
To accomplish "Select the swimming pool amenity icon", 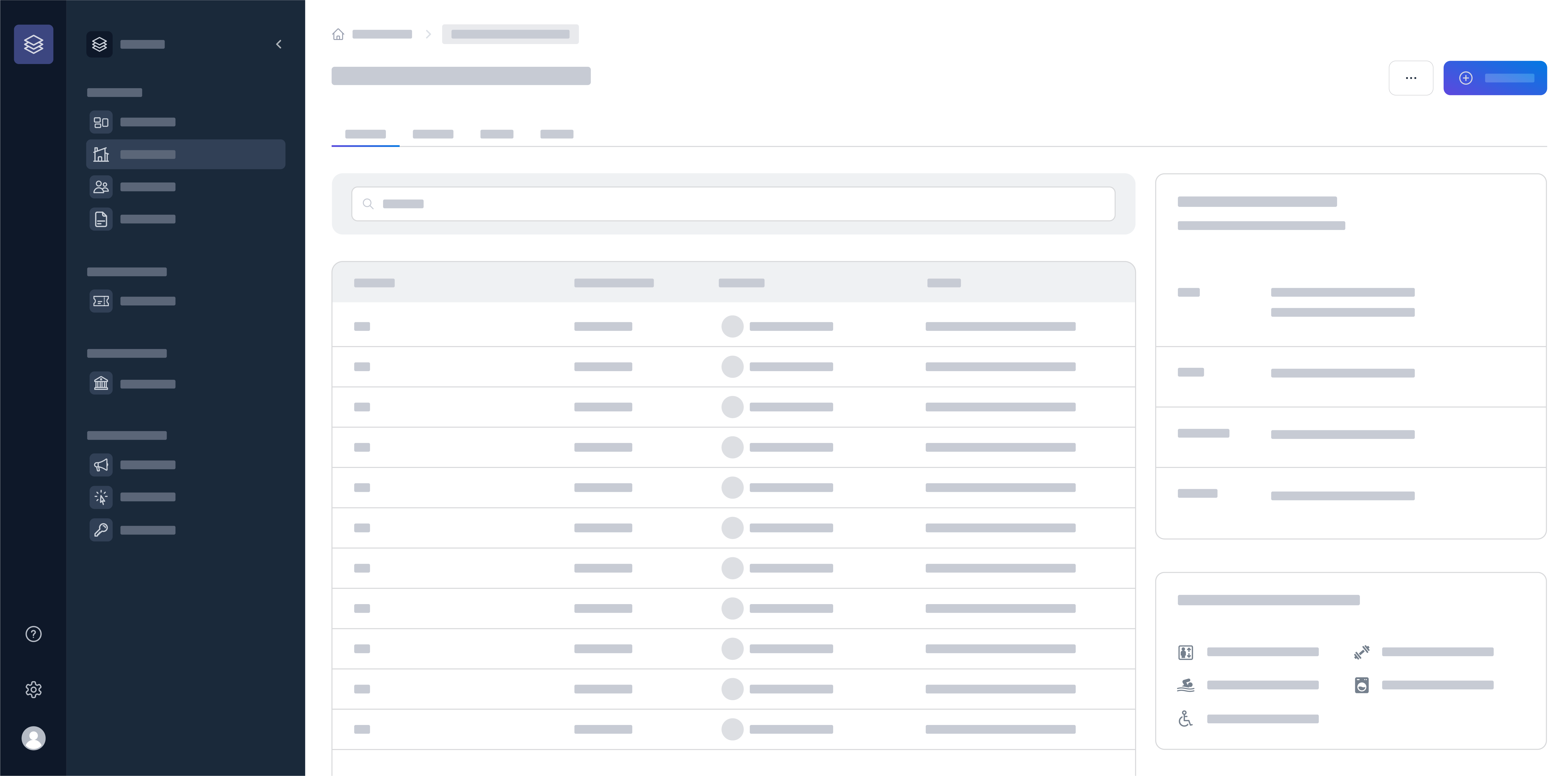I will tap(1185, 685).
